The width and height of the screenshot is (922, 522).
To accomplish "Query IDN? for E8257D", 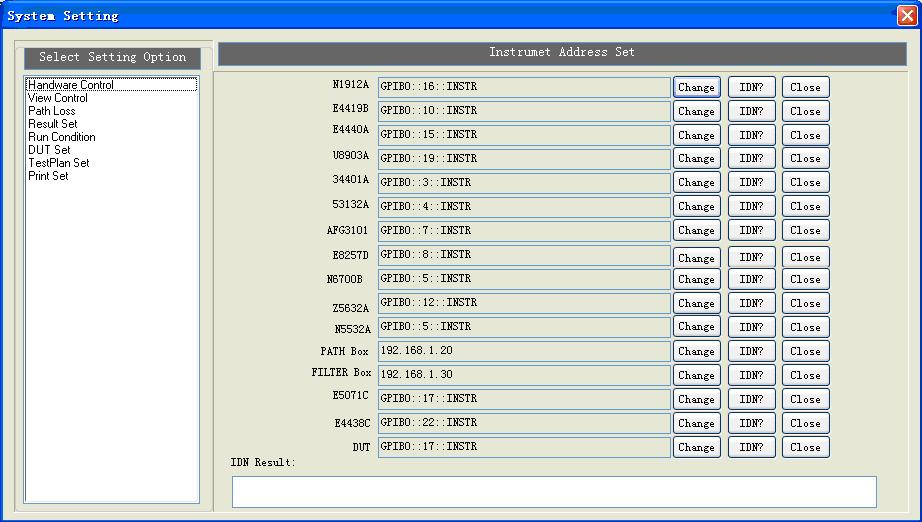I will [751, 257].
